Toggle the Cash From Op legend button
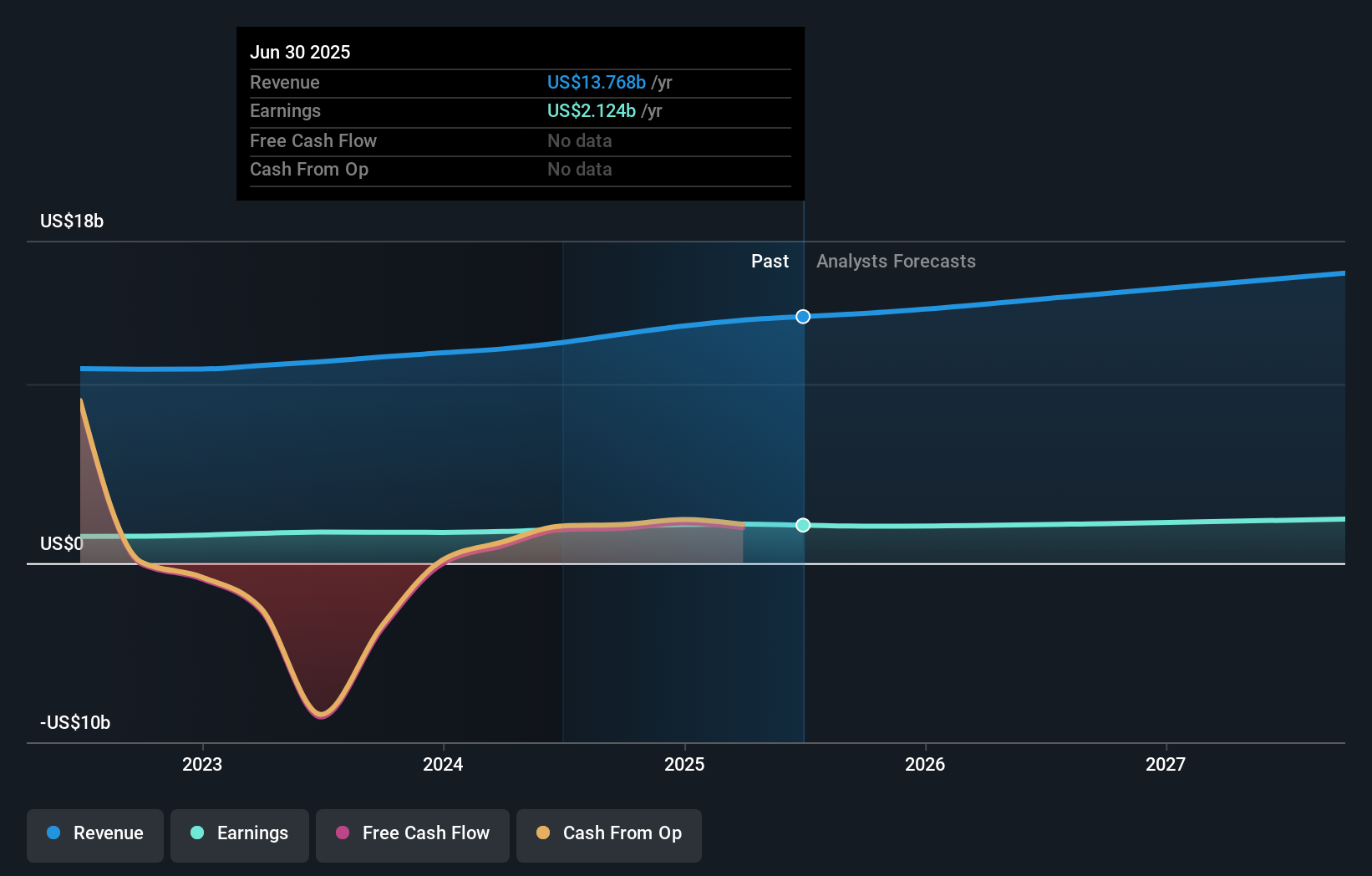1372x876 pixels. 609,835
